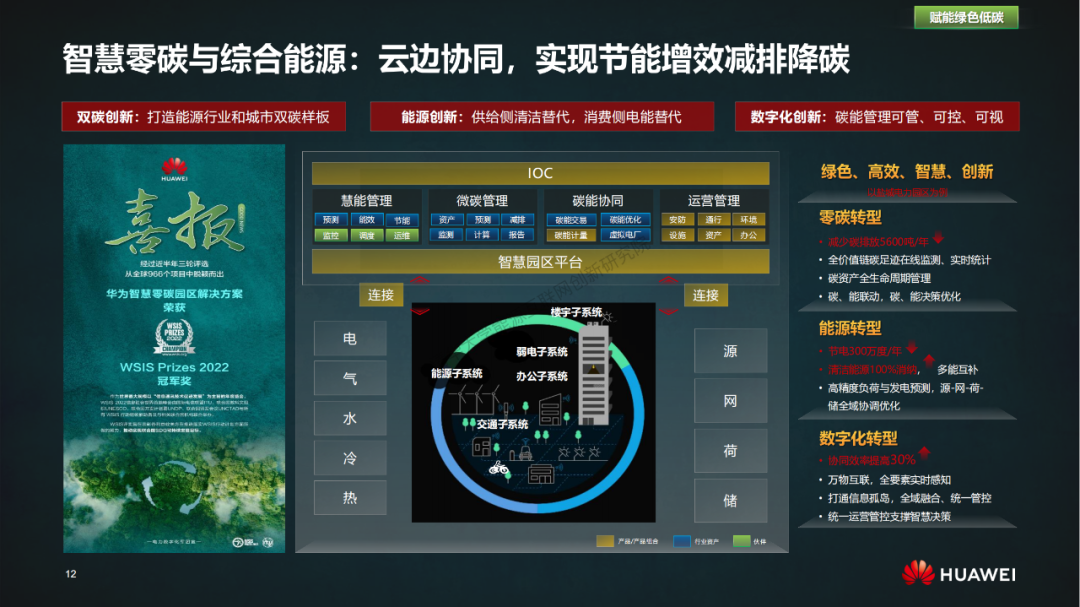The width and height of the screenshot is (1080, 607).
Task: Click the red up arrow beside 清洁能源100%消纳
Action: tap(928, 360)
